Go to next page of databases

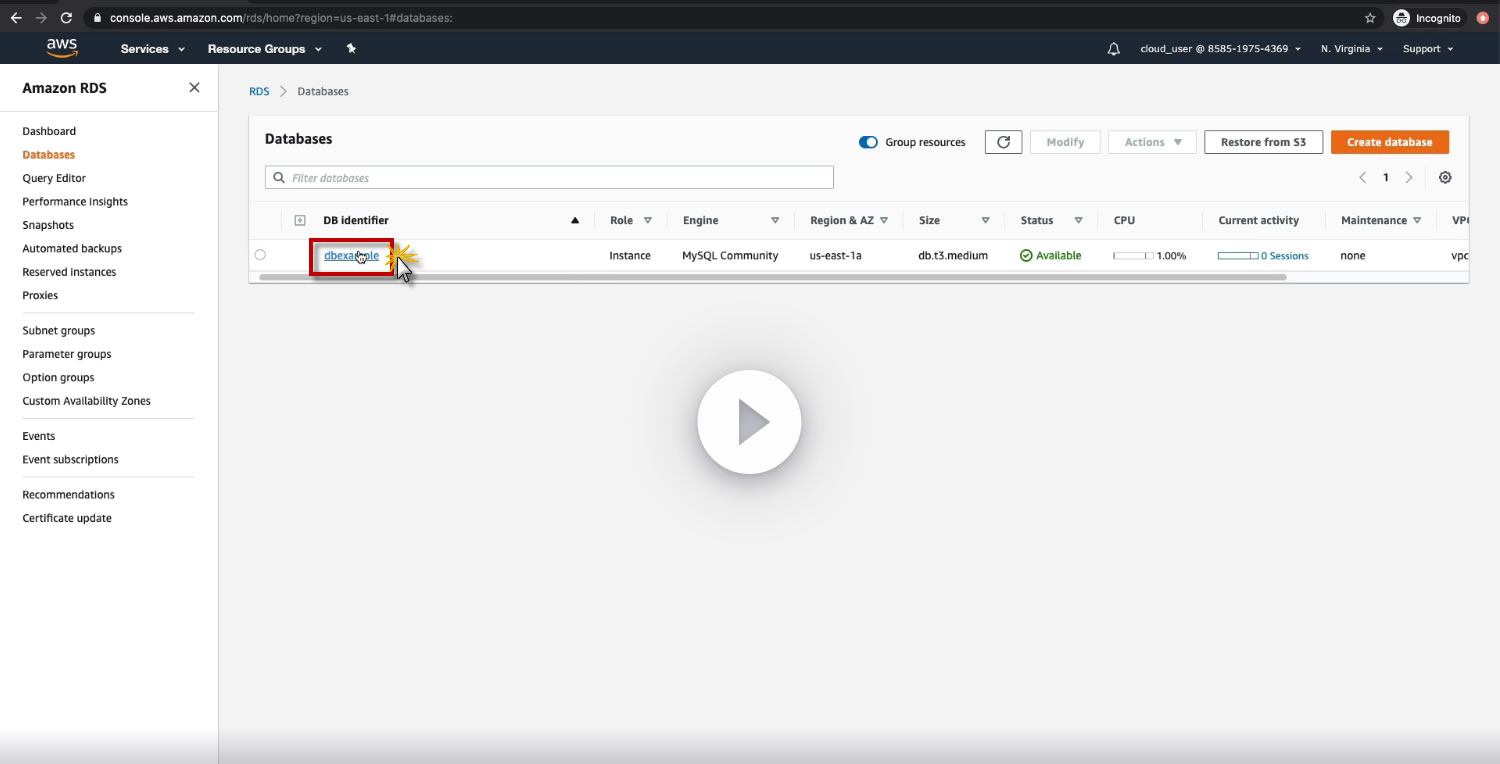pyautogui.click(x=1409, y=178)
